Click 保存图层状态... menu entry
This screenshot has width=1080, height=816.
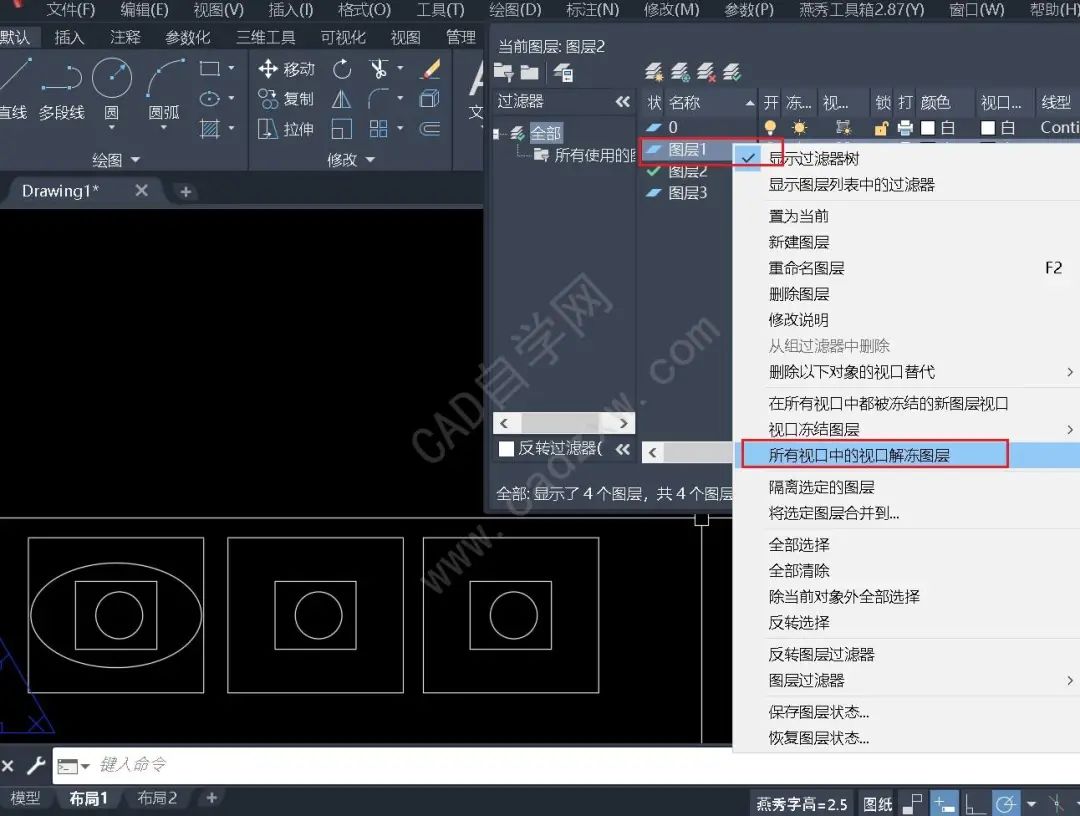(818, 712)
